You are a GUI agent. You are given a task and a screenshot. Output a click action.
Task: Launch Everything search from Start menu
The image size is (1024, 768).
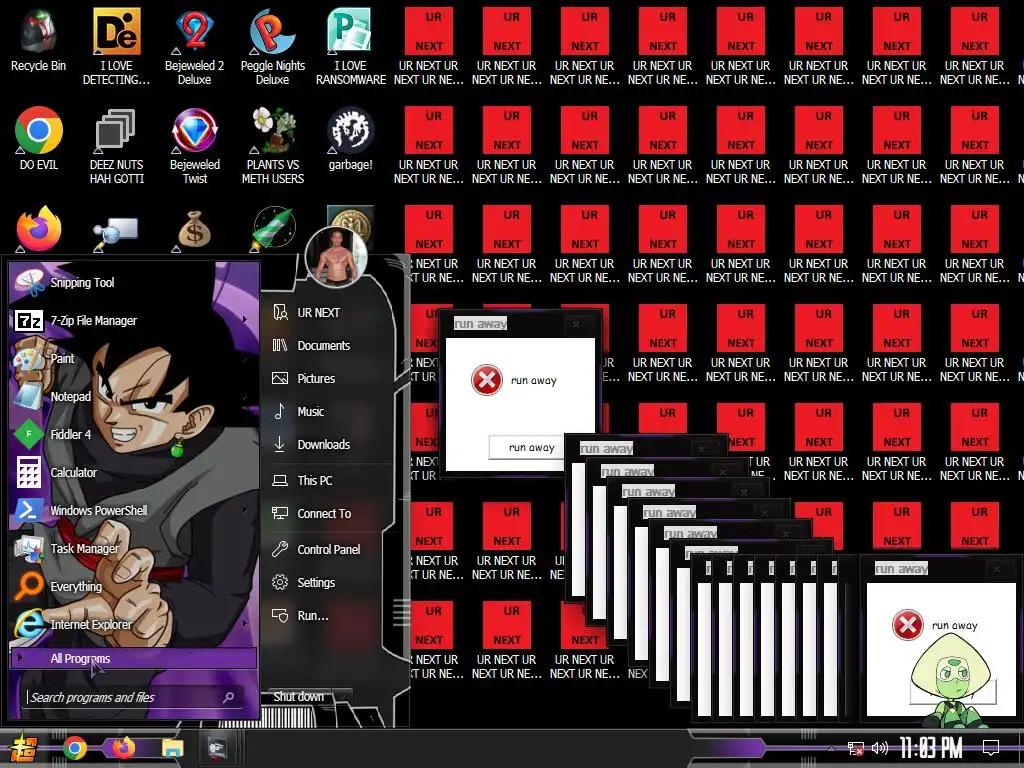click(133, 586)
